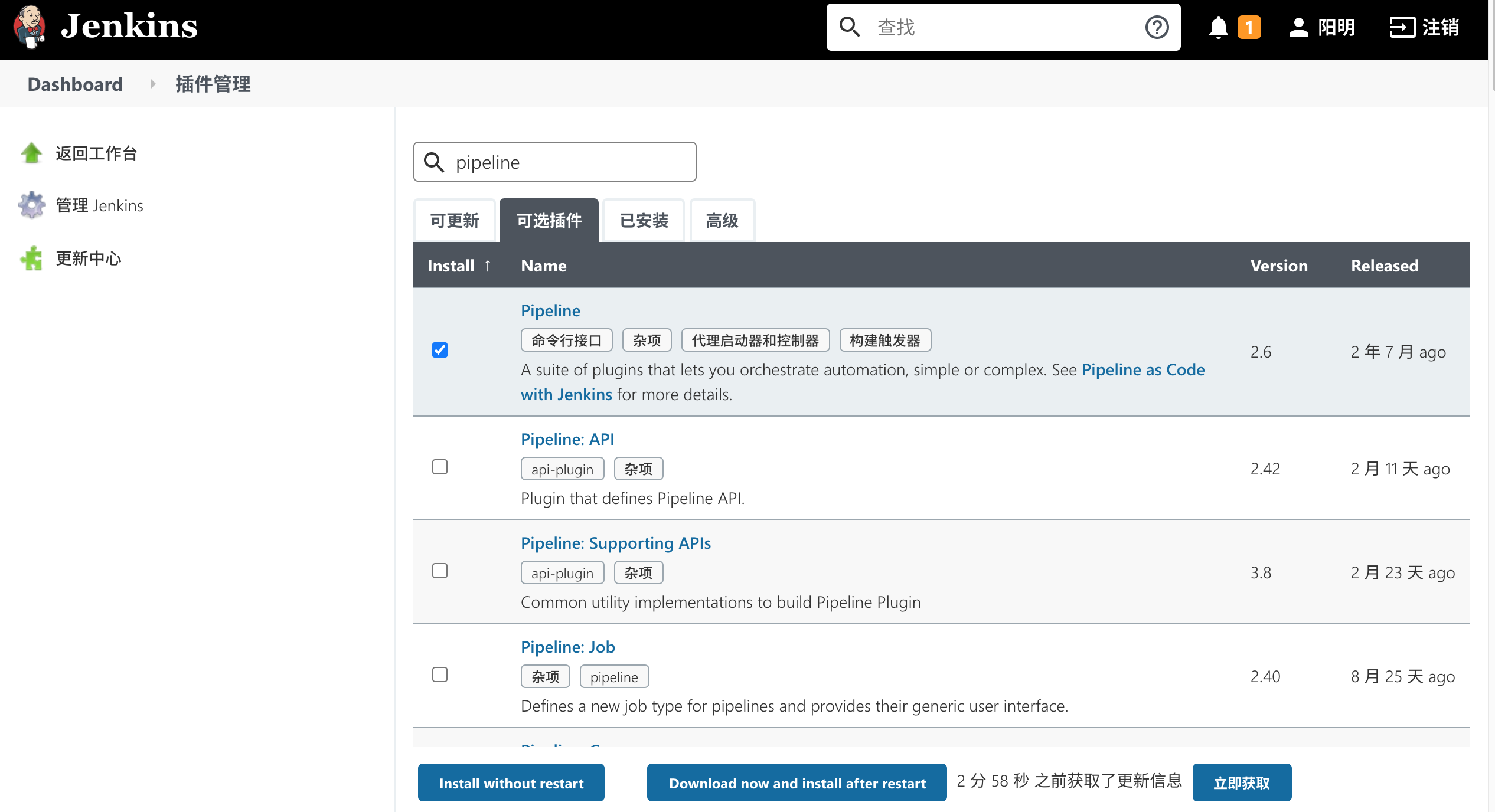Select the 返回工作台 green arrow icon
1495x812 pixels.
tap(31, 153)
